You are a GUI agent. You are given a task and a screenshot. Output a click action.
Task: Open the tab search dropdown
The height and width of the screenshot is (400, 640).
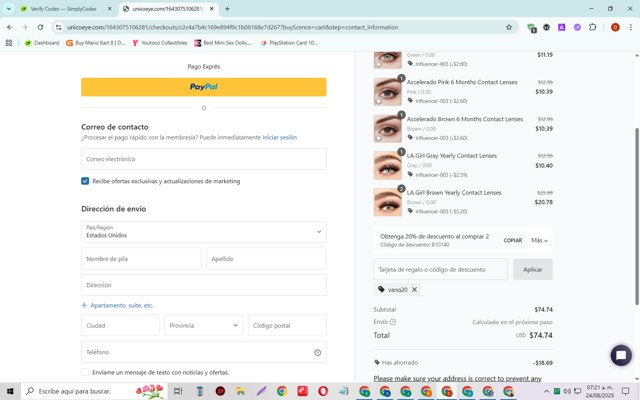[x=8, y=9]
